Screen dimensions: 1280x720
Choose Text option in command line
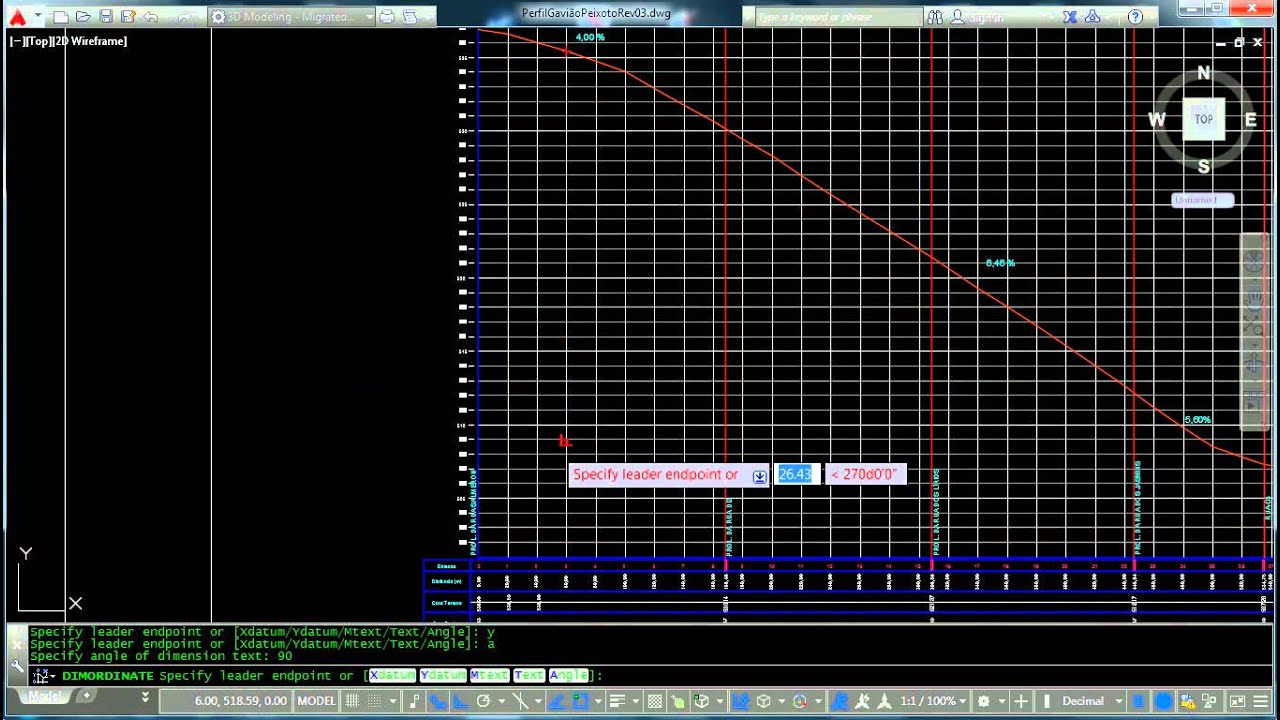coord(528,676)
